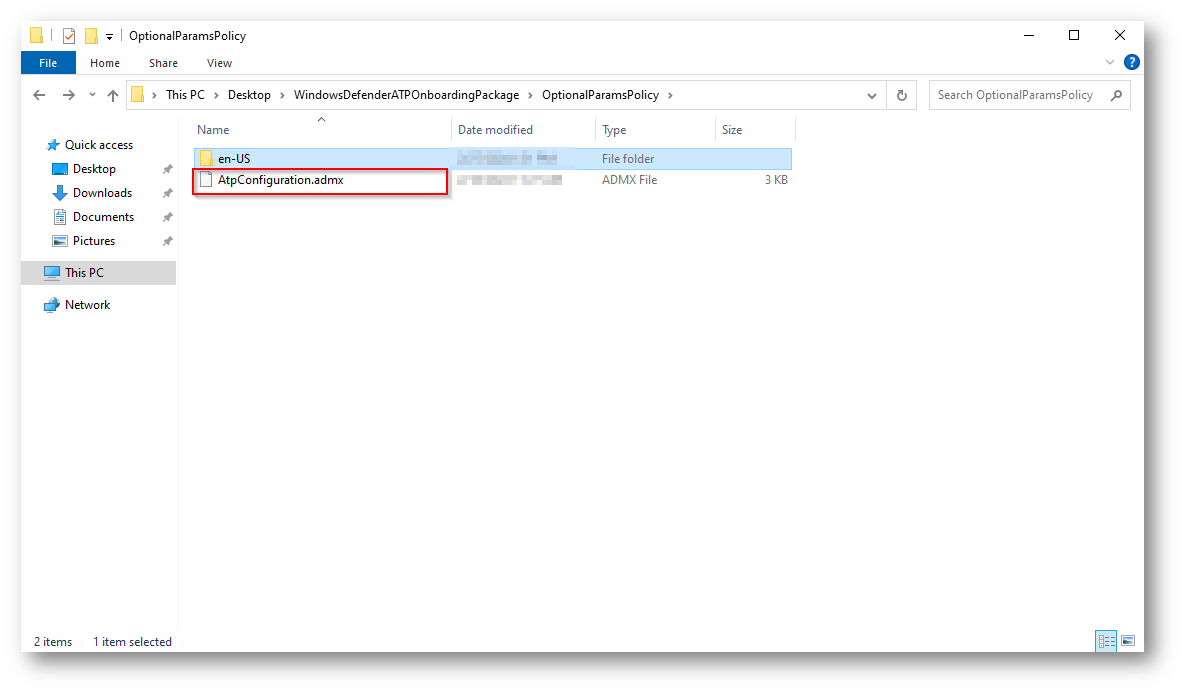Open Documents in the navigation pane
Screen dimensions: 1186x694
[x=103, y=217]
